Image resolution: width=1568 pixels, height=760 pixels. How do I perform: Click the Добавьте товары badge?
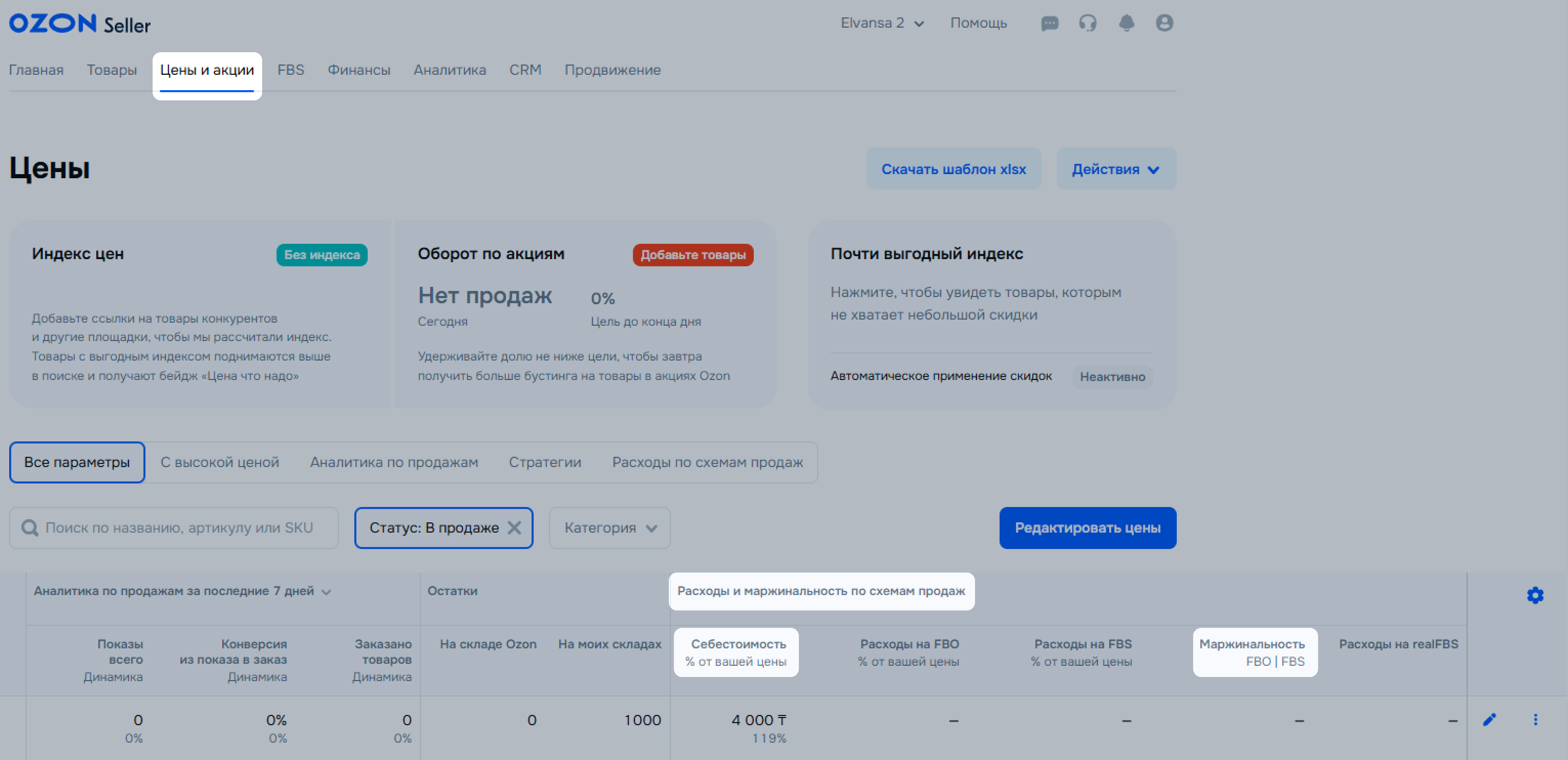(x=693, y=255)
